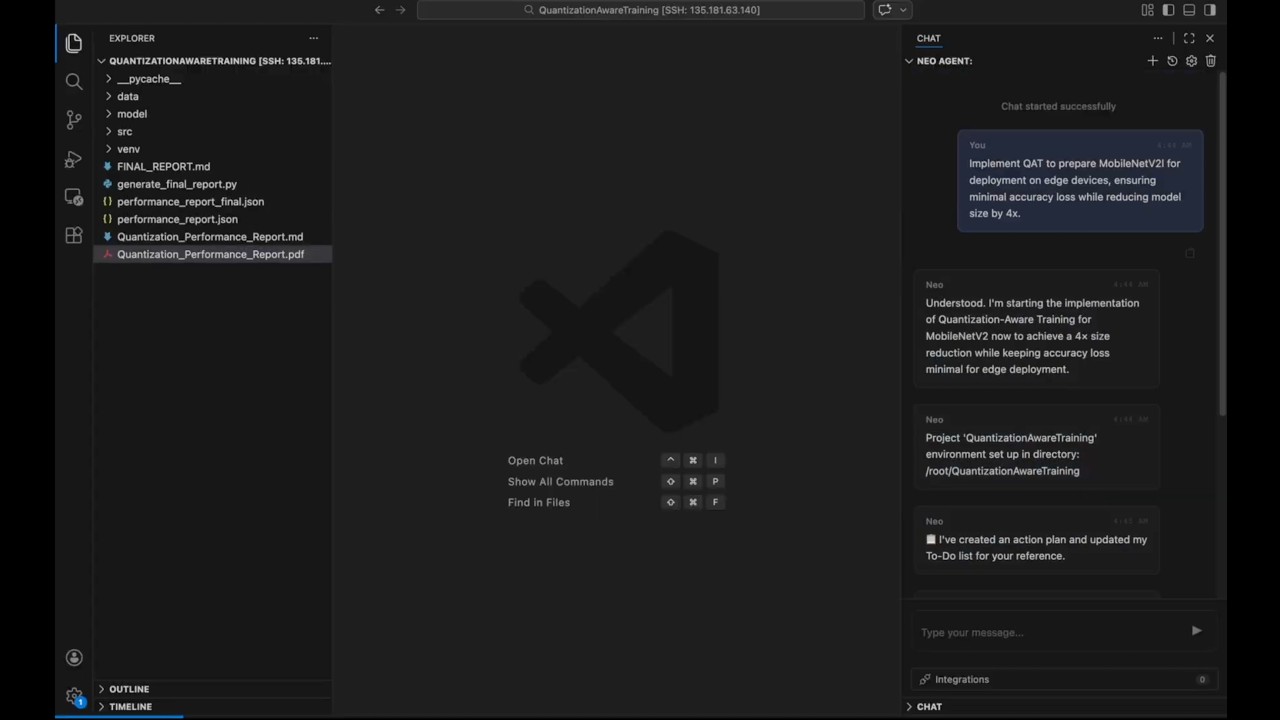Open the Accounts menu icon
Screen dimensions: 1280x720
[74, 657]
